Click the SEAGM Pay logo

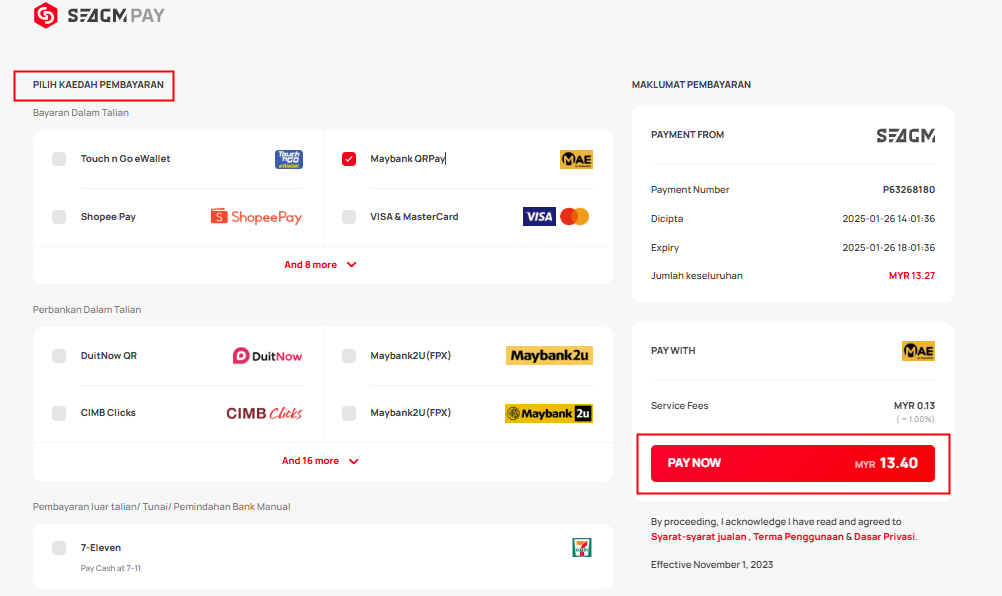pos(99,15)
